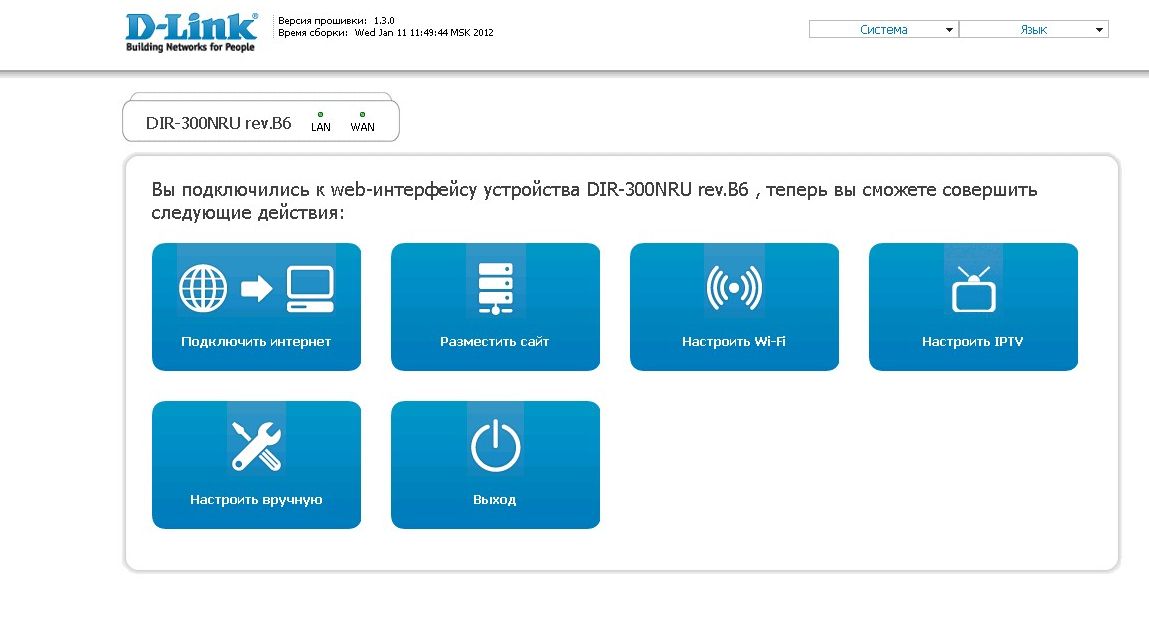Click the Настроить вручную label

[x=256, y=500]
